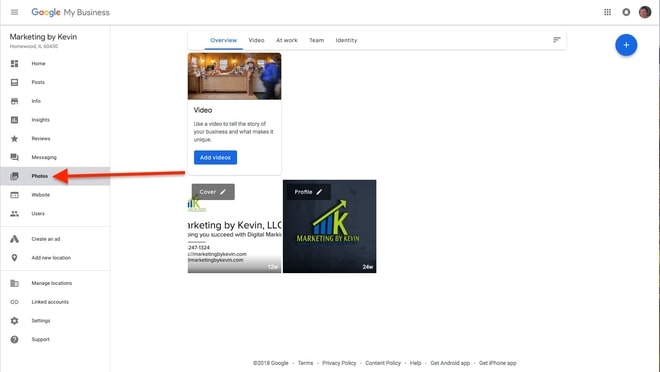The height and width of the screenshot is (372, 660).
Task: Click the Insights chart icon
Action: [x=14, y=120]
